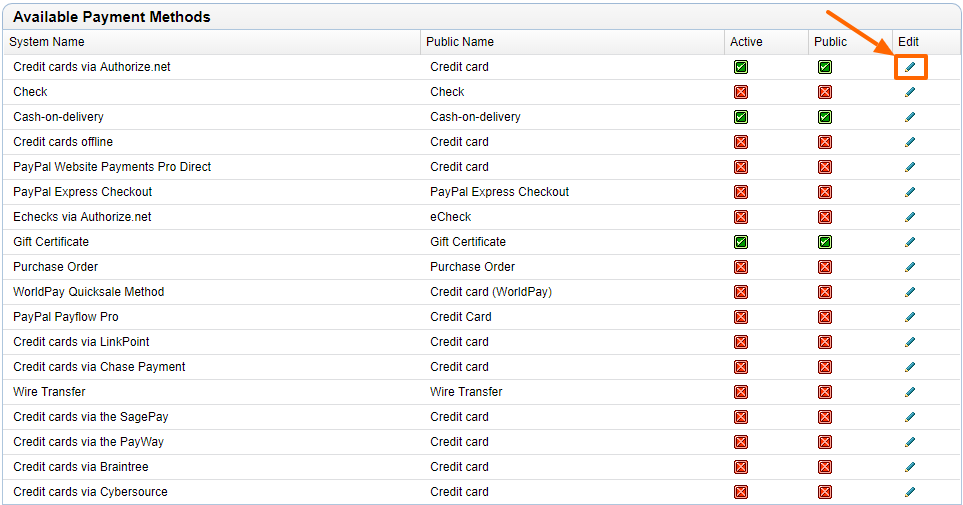Viewport: 963px width, 505px height.
Task: Toggle the Active status for Wire Transfer
Action: coord(741,392)
